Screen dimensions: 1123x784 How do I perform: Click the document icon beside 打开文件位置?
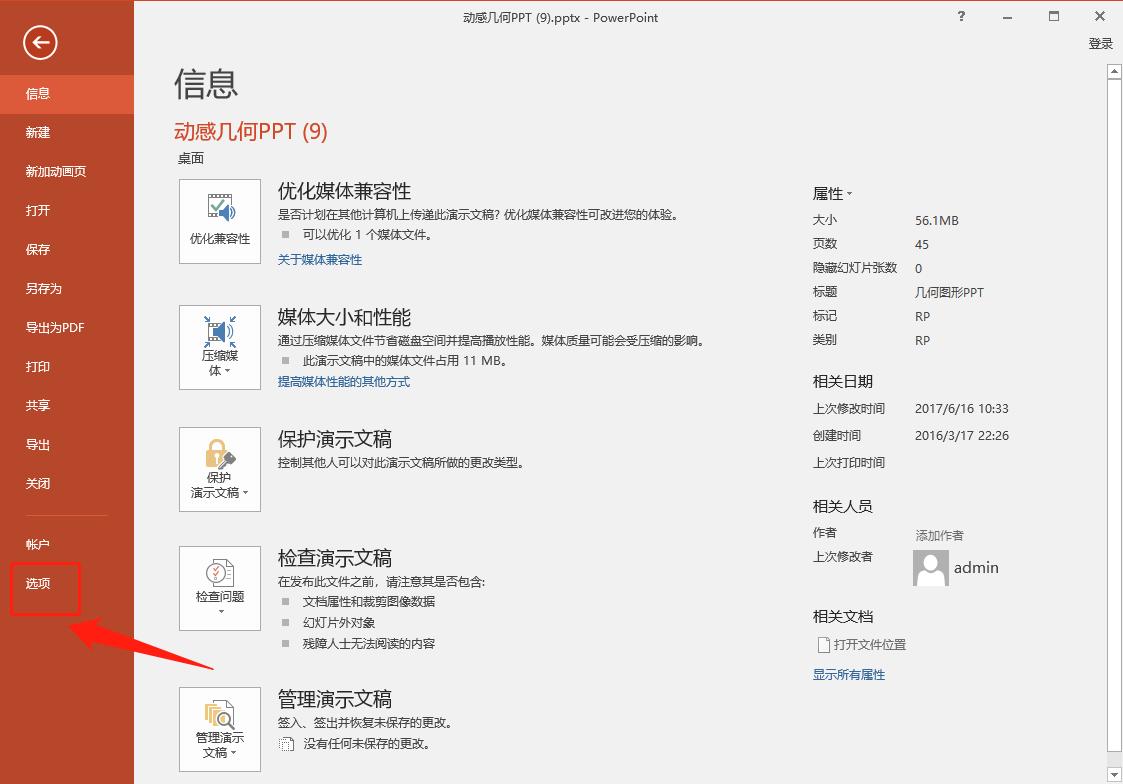[823, 645]
